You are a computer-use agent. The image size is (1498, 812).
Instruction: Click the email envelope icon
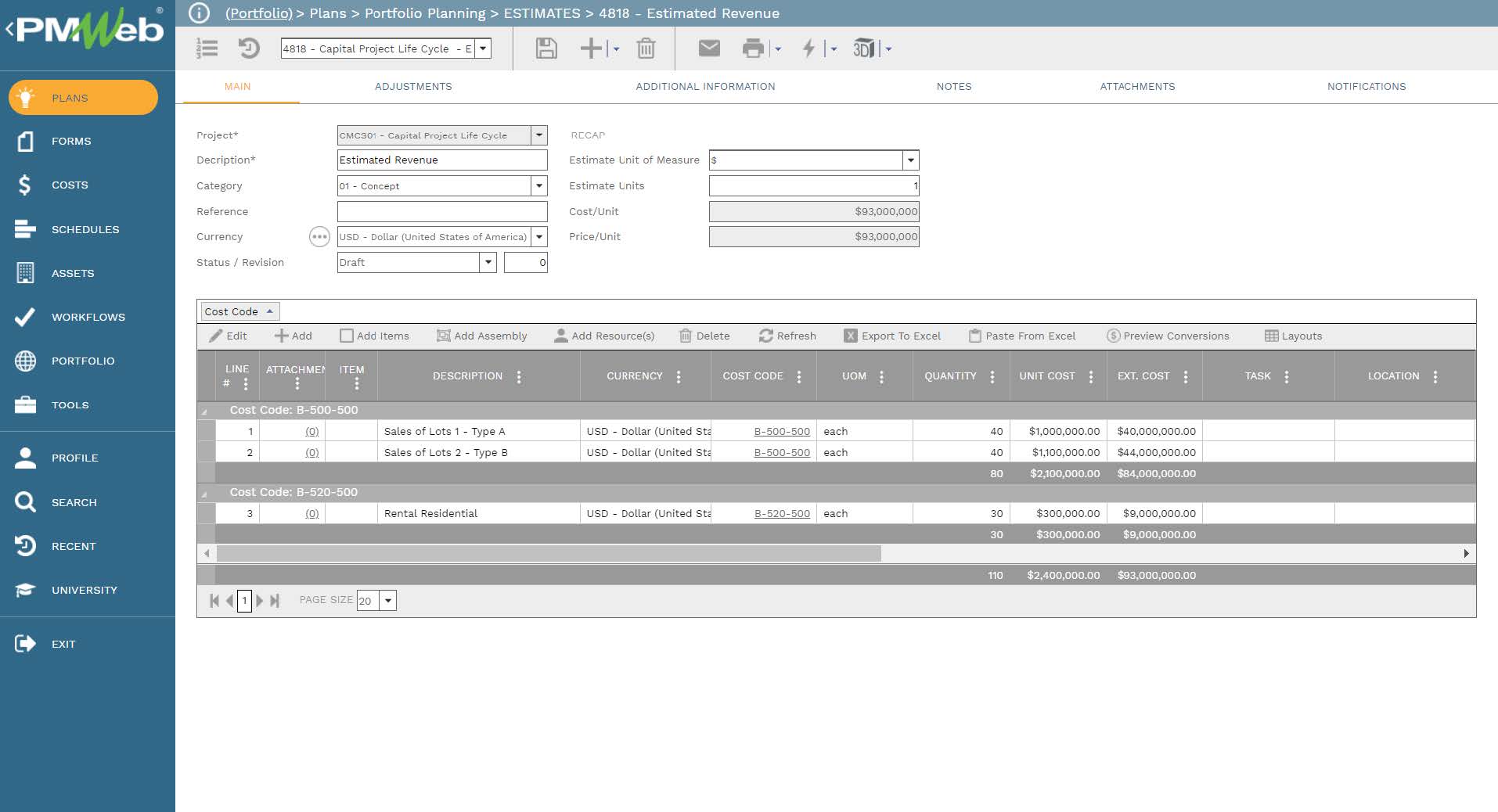(708, 49)
